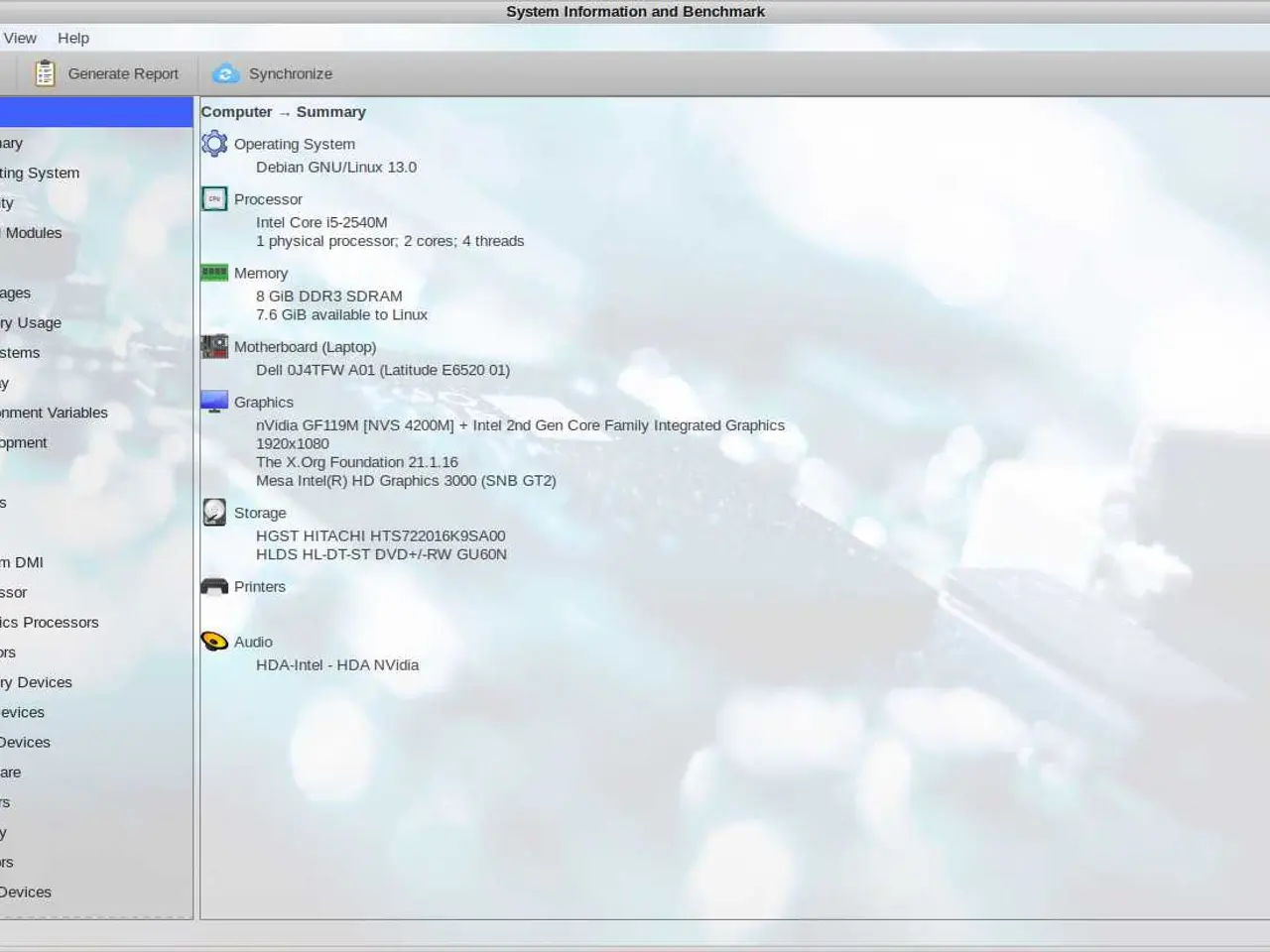
Task: Open the Help menu
Action: (x=73, y=38)
